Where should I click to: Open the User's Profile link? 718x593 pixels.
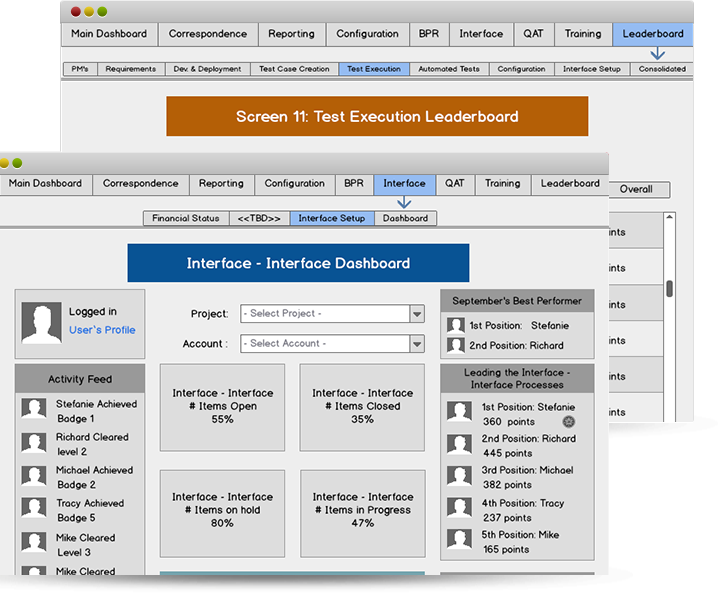pyautogui.click(x=102, y=330)
